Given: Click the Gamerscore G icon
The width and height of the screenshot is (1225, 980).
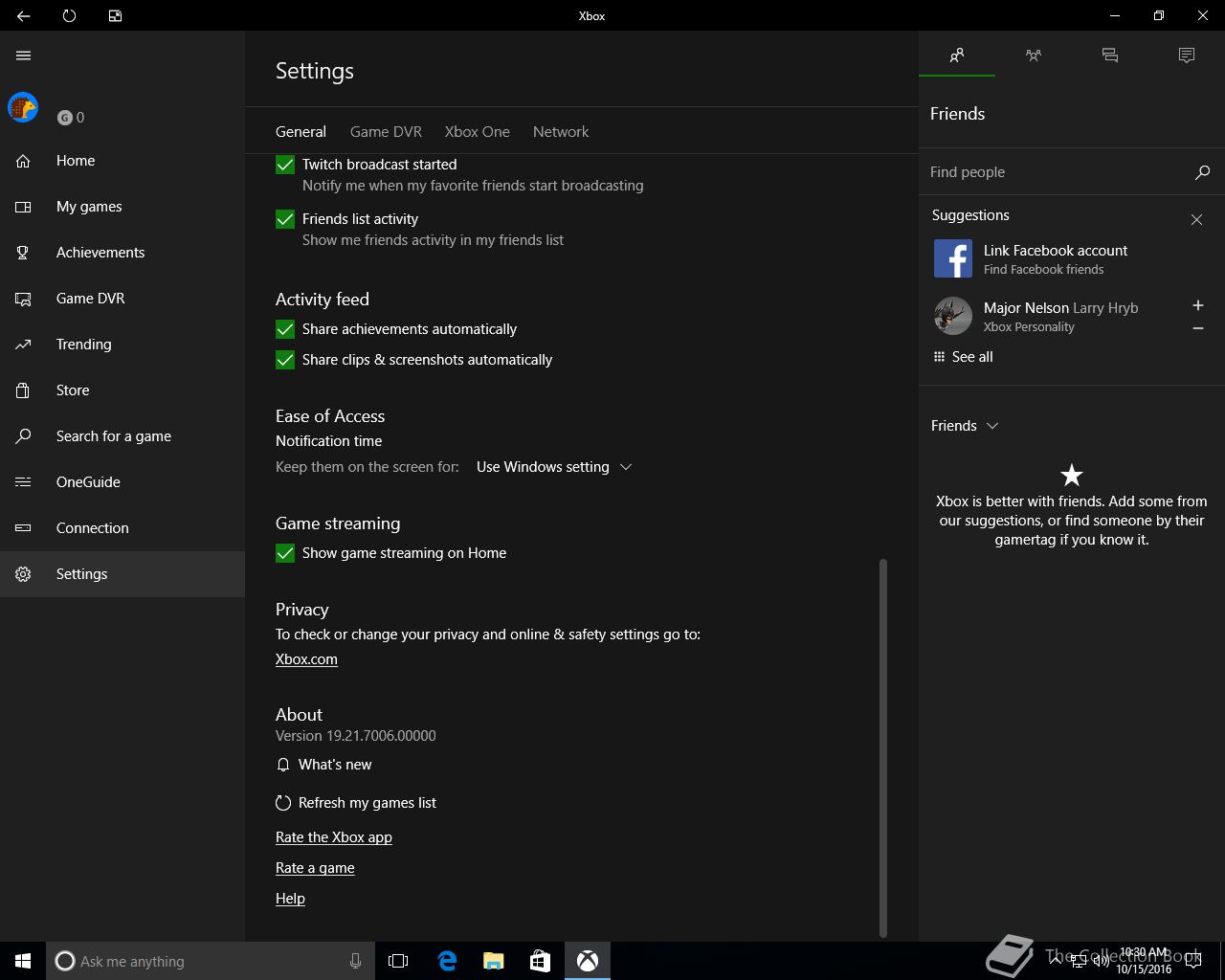Looking at the screenshot, I should click(65, 118).
